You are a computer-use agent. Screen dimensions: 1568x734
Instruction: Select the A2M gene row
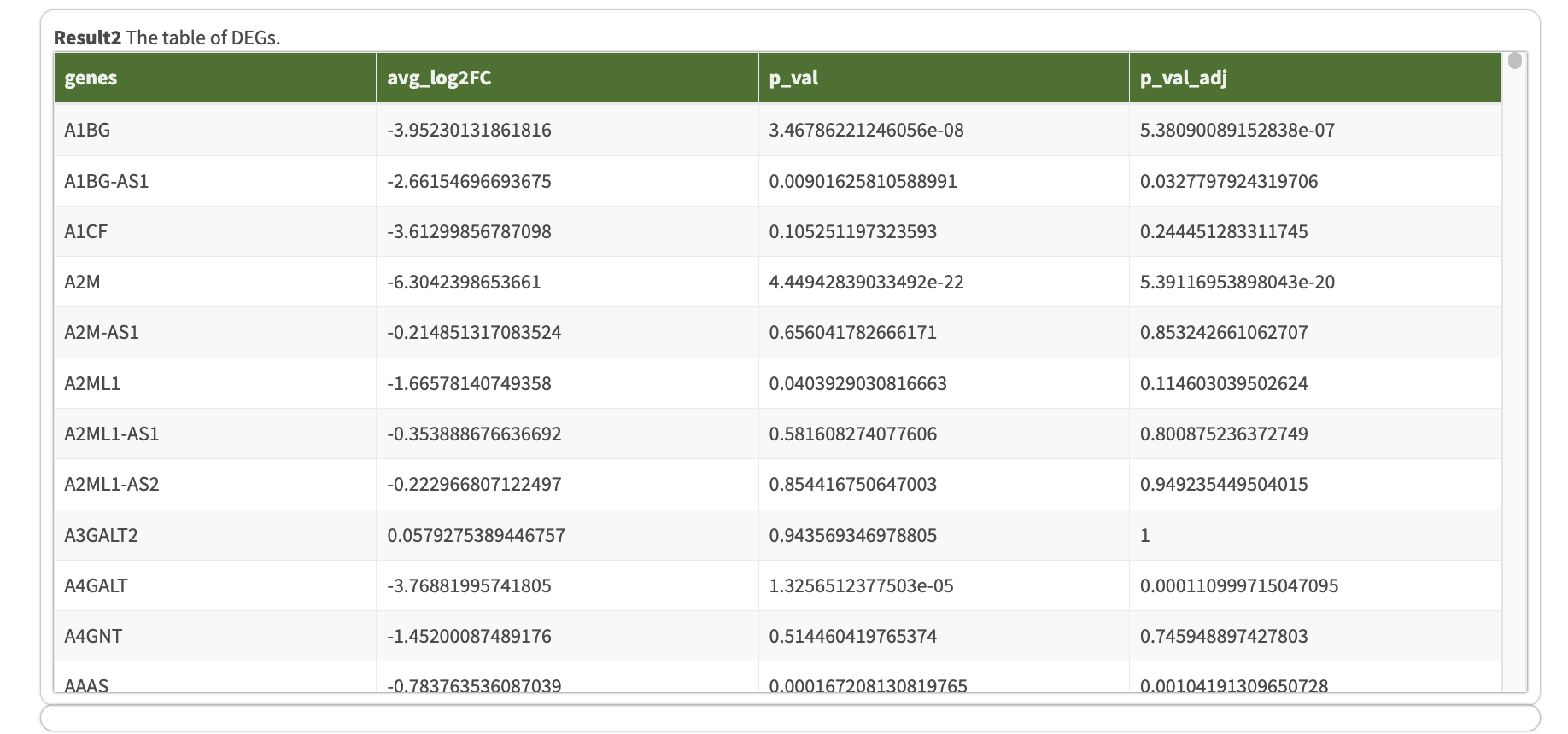click(x=82, y=282)
